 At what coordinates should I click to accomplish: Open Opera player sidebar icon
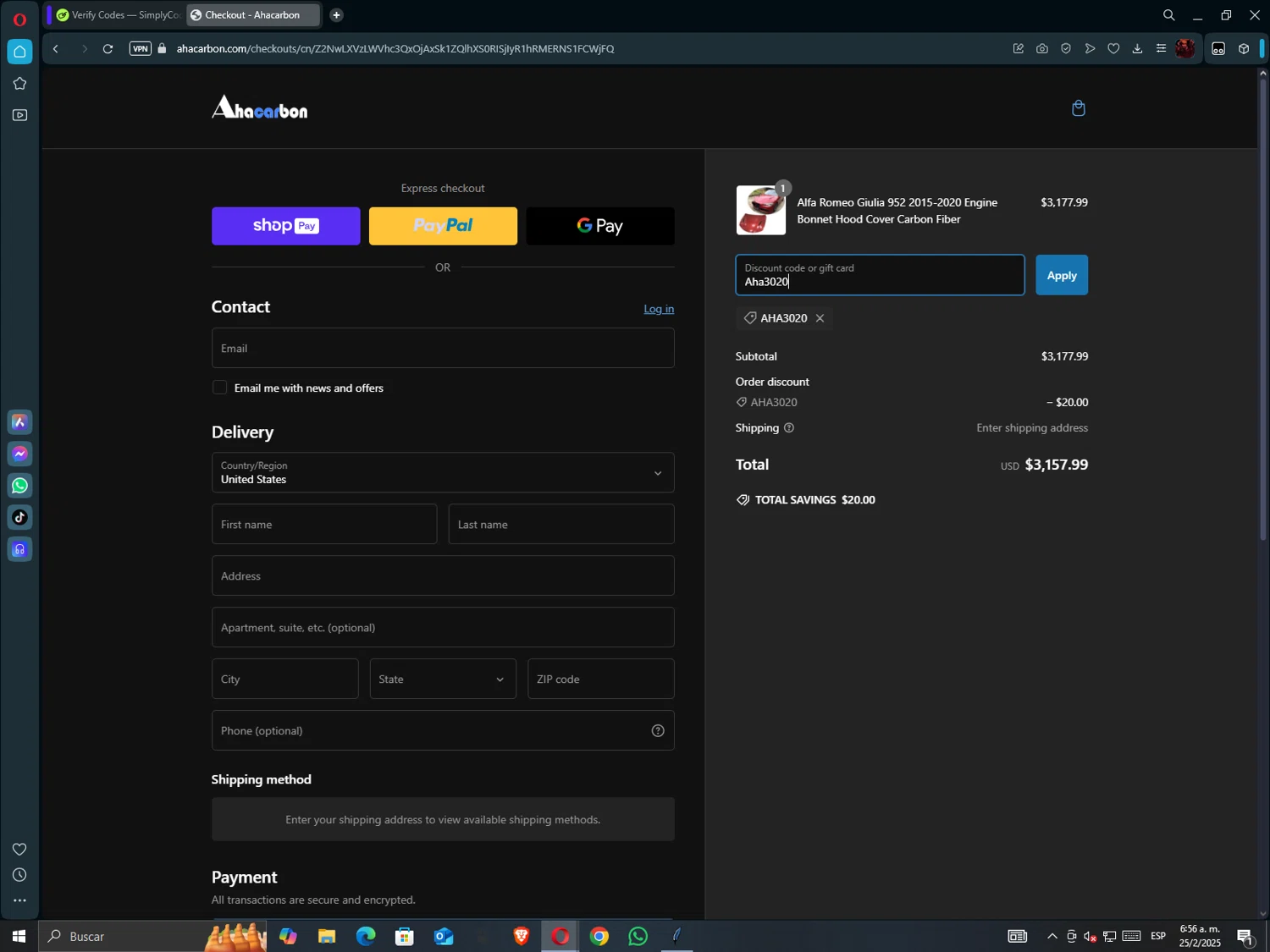pos(19,115)
